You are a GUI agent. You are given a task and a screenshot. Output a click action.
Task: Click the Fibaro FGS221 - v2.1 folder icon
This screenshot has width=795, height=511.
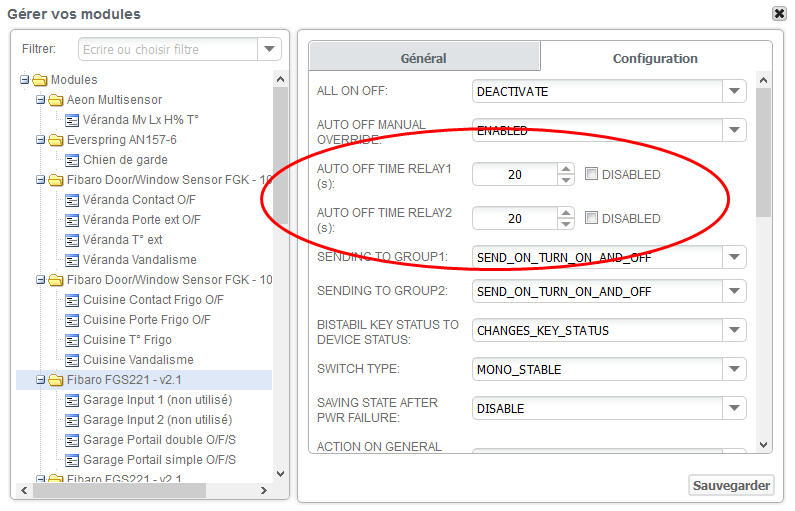57,380
